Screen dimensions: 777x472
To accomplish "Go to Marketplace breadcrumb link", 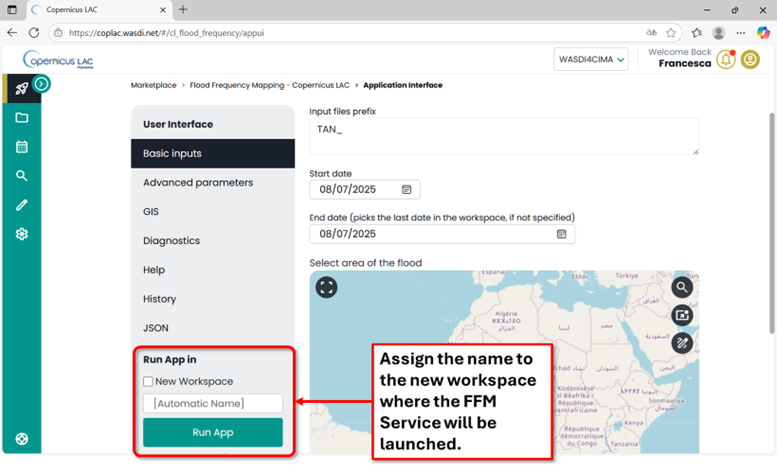I will click(x=154, y=85).
